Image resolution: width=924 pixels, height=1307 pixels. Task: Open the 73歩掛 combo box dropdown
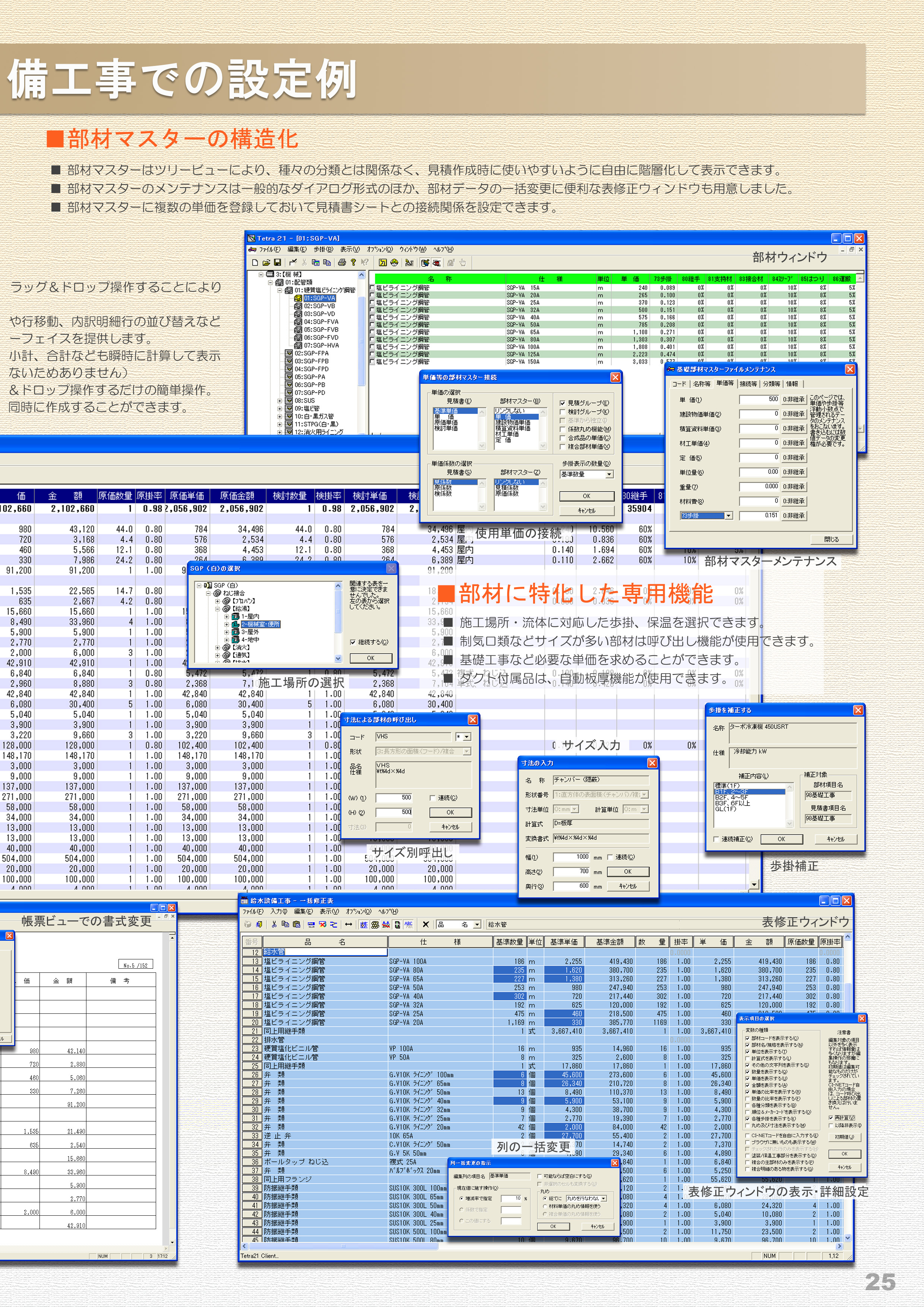point(728,516)
